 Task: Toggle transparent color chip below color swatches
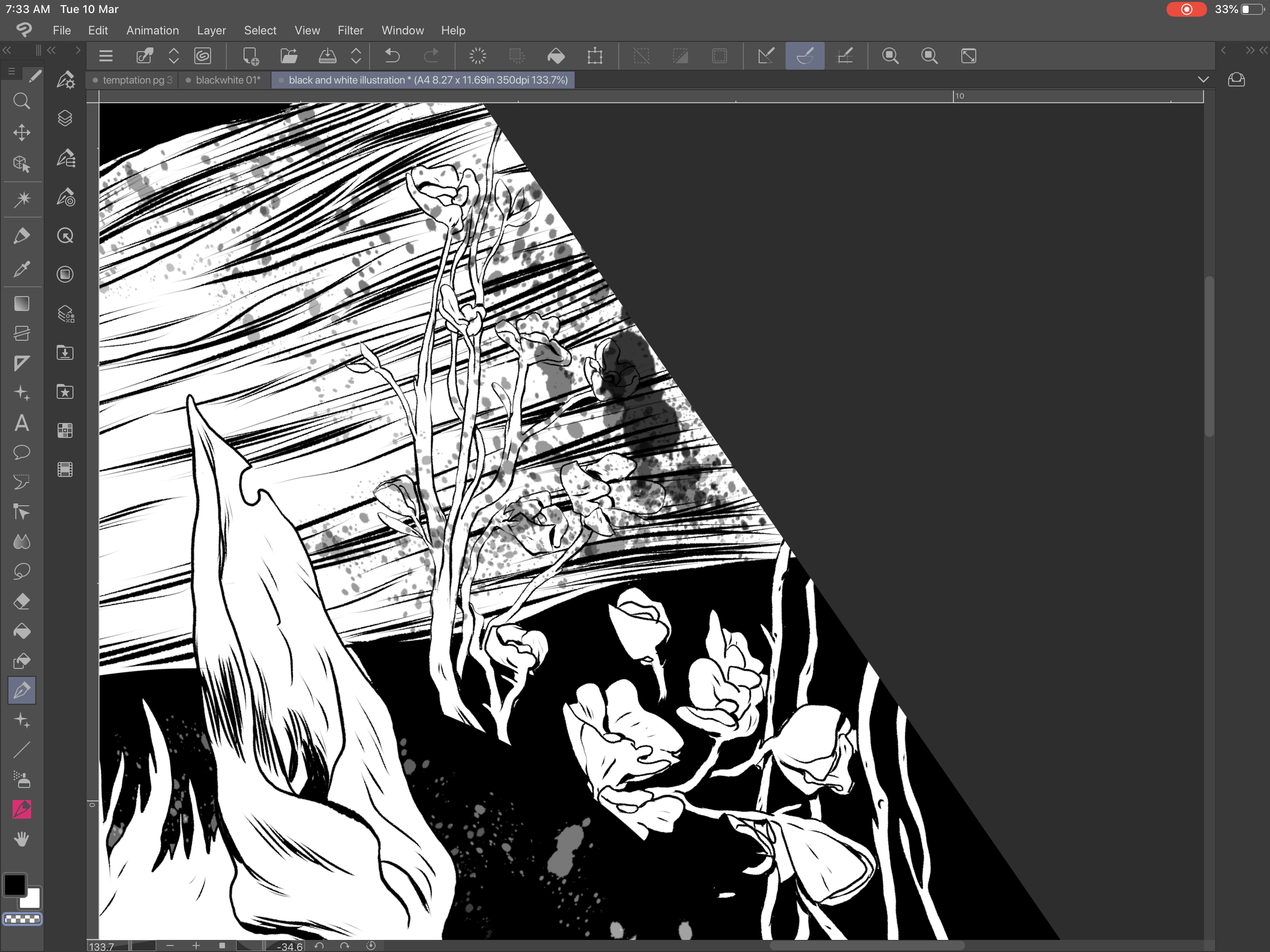point(23,919)
